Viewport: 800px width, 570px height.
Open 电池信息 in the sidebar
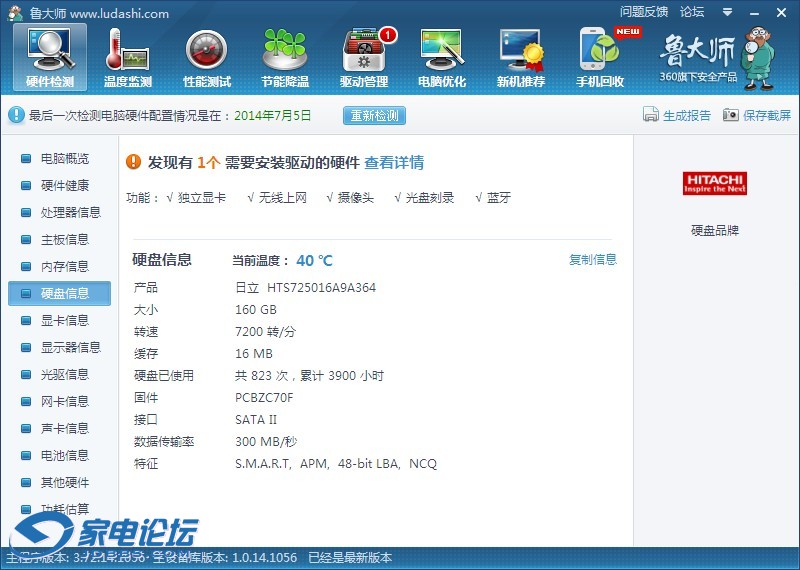[64, 455]
